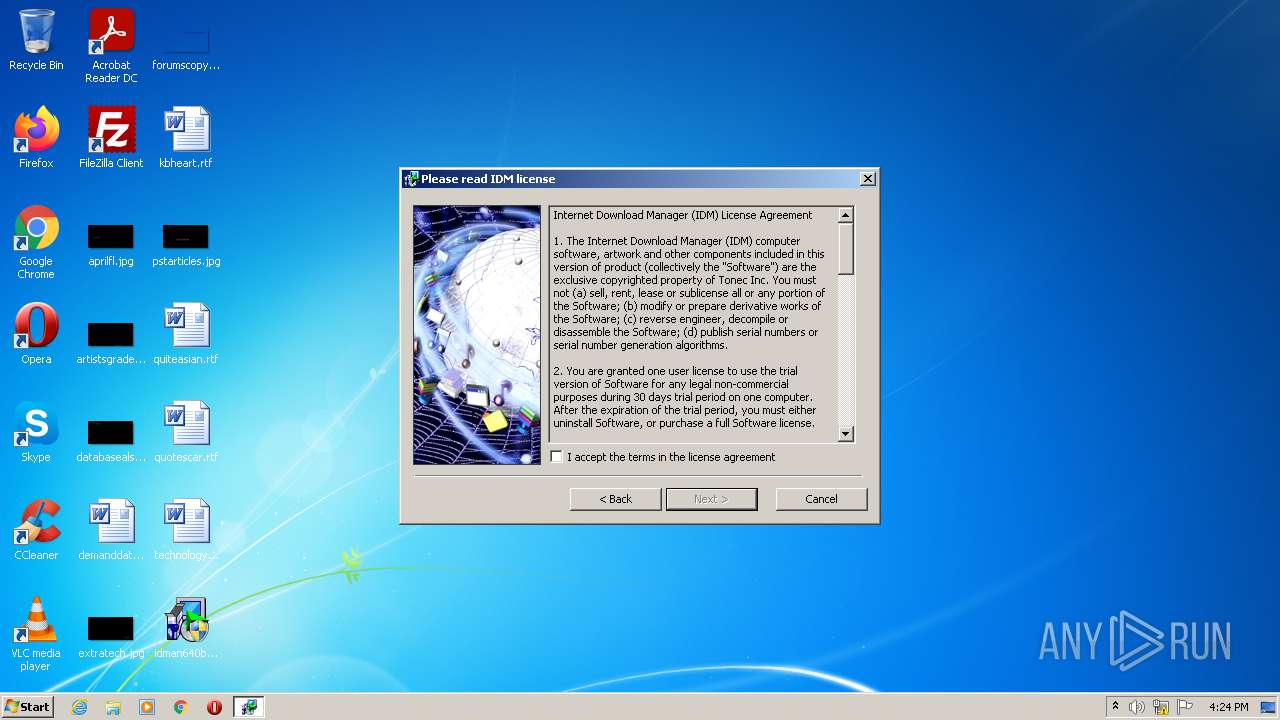Viewport: 1280px width, 720px height.
Task: Click the license text scroll-down arrow
Action: click(x=846, y=434)
